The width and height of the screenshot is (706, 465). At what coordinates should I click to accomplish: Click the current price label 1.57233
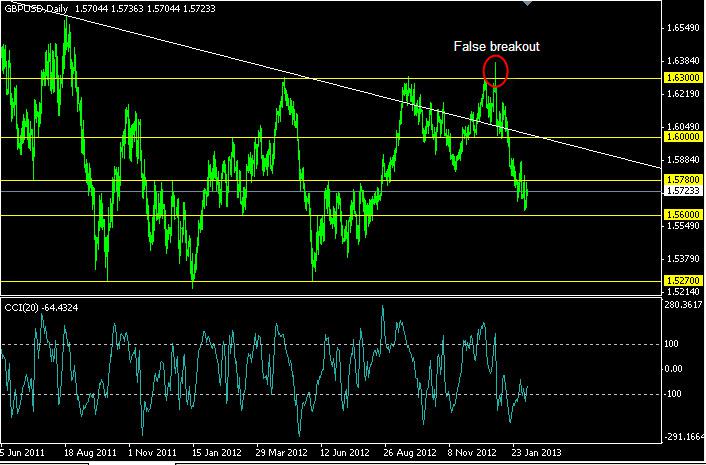tap(683, 191)
